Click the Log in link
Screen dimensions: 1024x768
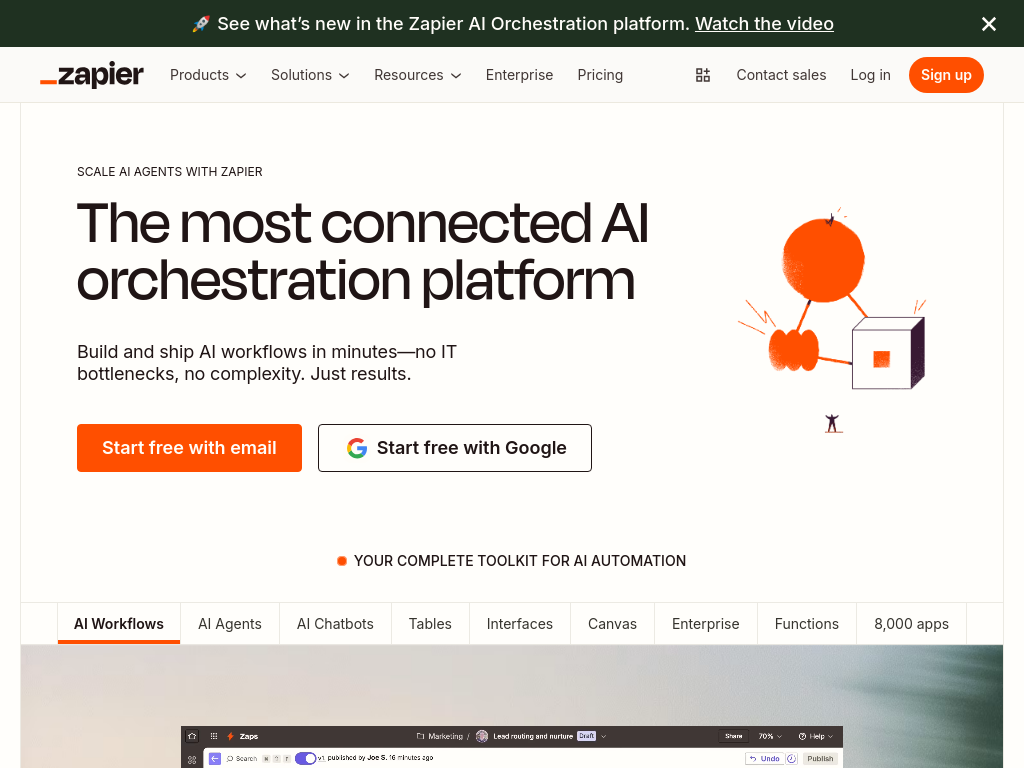pos(870,75)
